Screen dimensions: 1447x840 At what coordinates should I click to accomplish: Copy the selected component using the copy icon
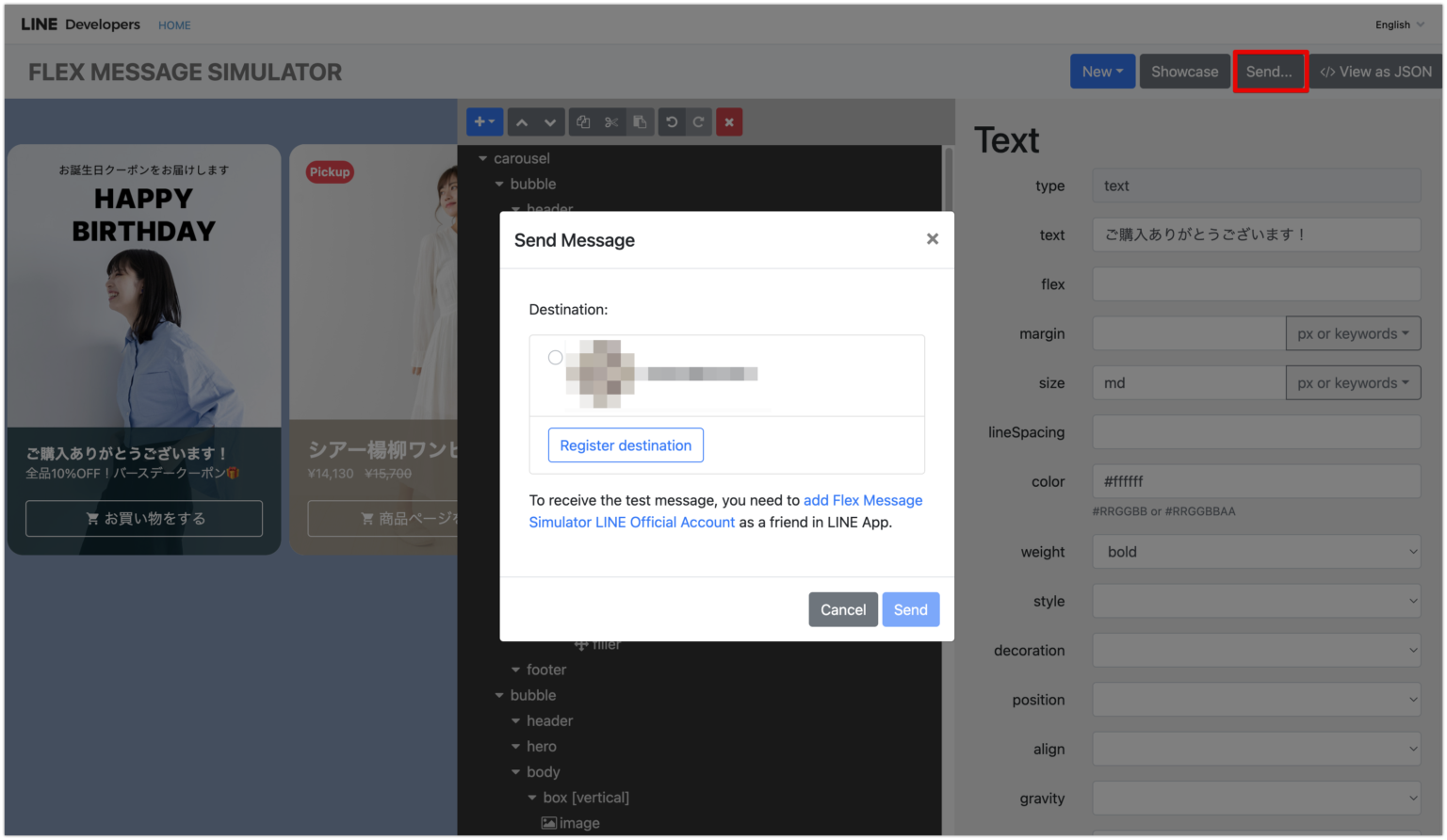(x=582, y=121)
